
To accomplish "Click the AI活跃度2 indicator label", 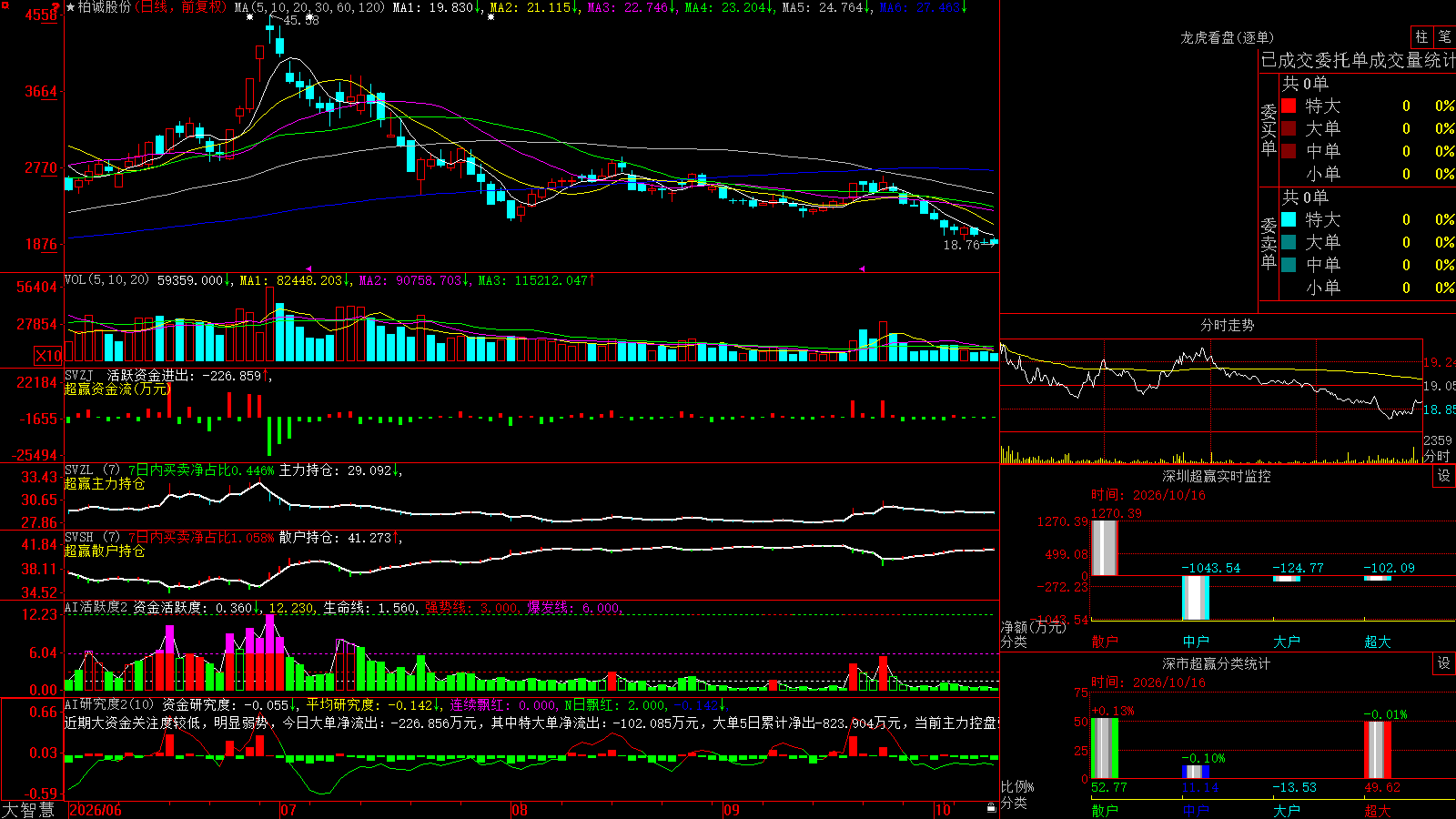I will pos(96,607).
